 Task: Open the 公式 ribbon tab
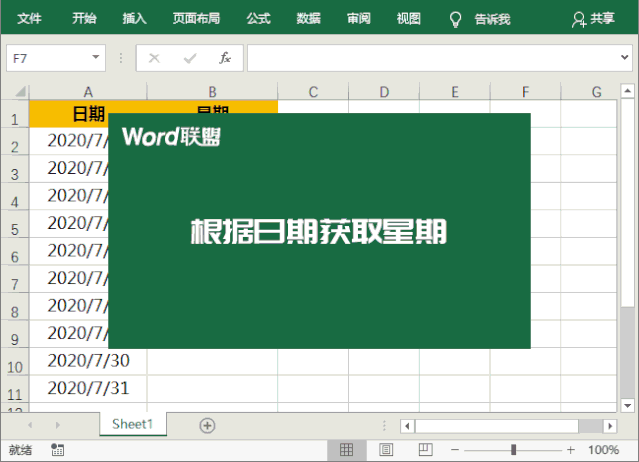click(258, 19)
